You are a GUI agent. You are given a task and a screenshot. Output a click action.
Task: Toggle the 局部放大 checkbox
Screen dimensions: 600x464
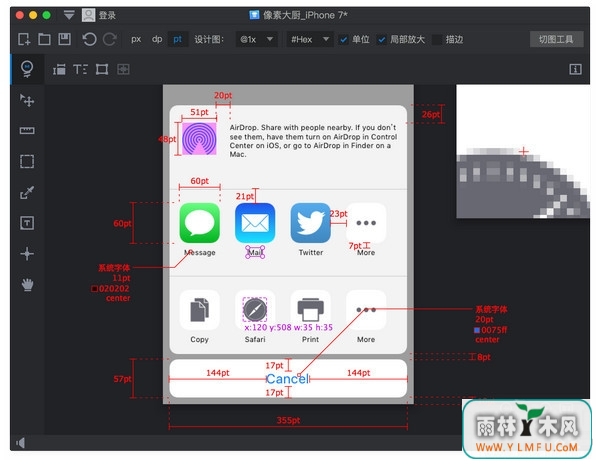pos(381,39)
